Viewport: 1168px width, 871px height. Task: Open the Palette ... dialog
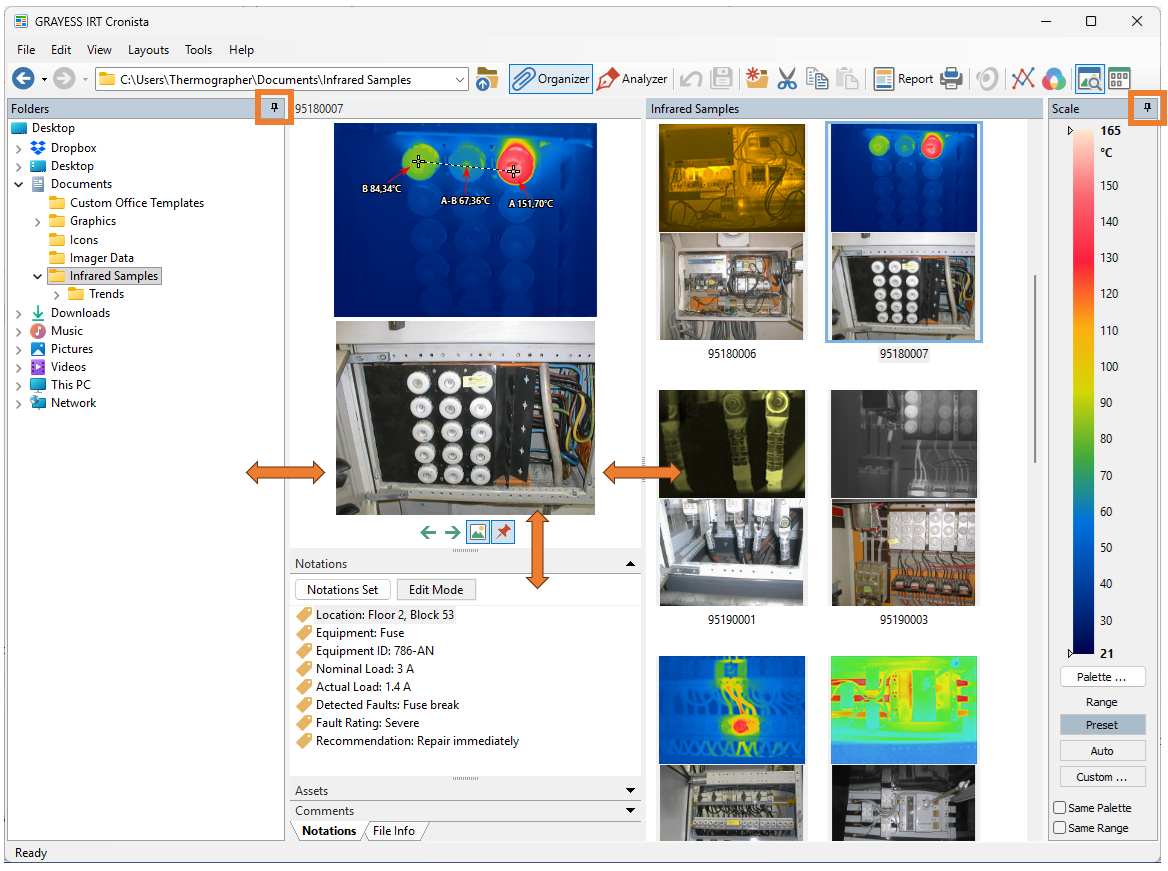pos(1102,677)
